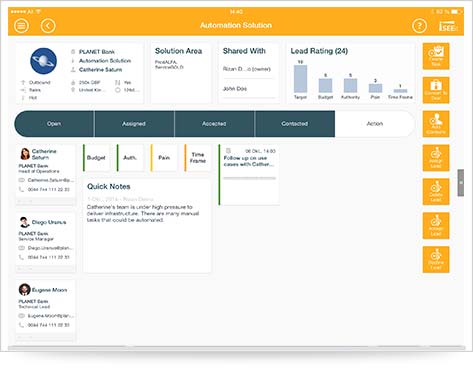
Task: Click the Create Task button
Action: [436, 56]
